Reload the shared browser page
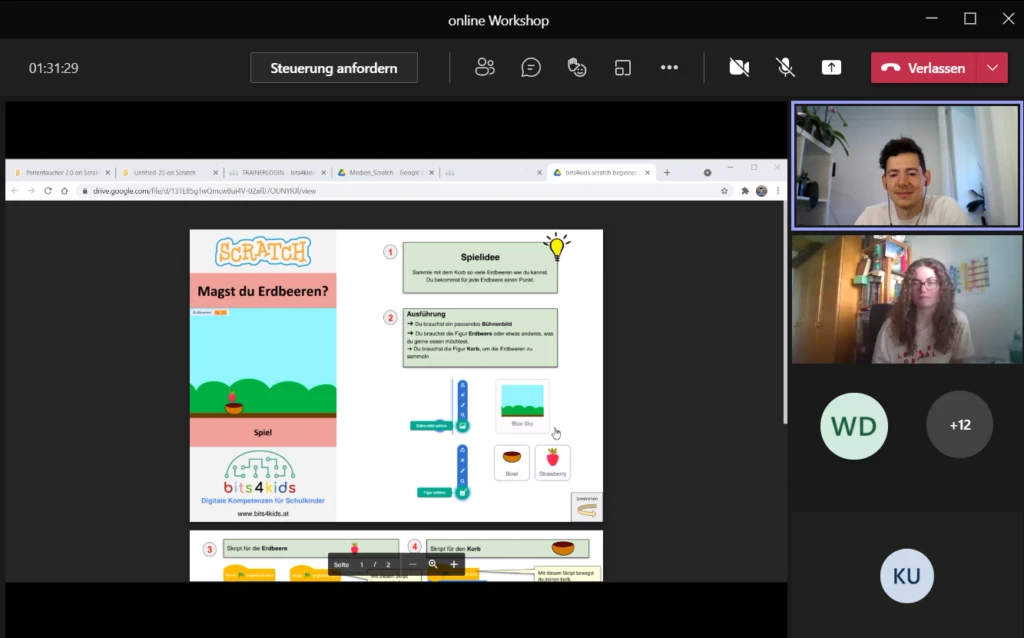1024x638 pixels. (48, 191)
